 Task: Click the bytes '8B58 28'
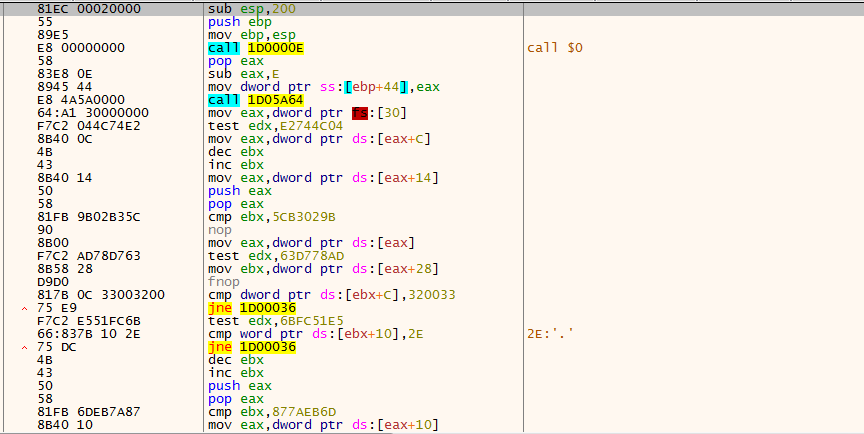65,269
